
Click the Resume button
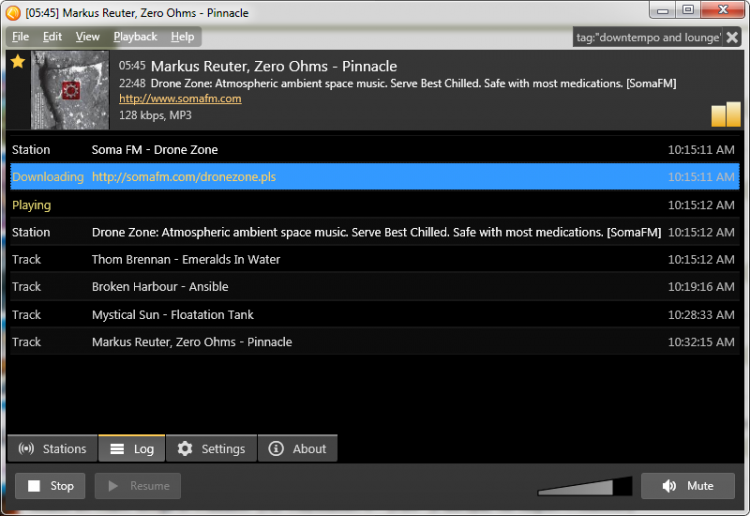pyautogui.click(x=138, y=486)
